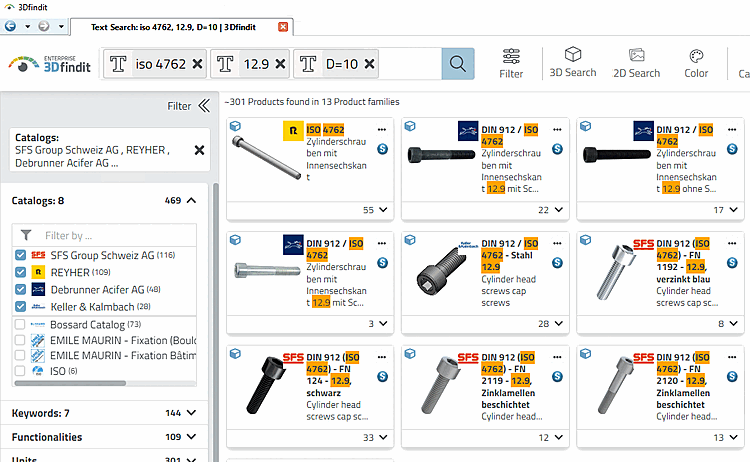750x462 pixels.
Task: Click 3D cube icon on FN 2119 card
Action: (410, 353)
